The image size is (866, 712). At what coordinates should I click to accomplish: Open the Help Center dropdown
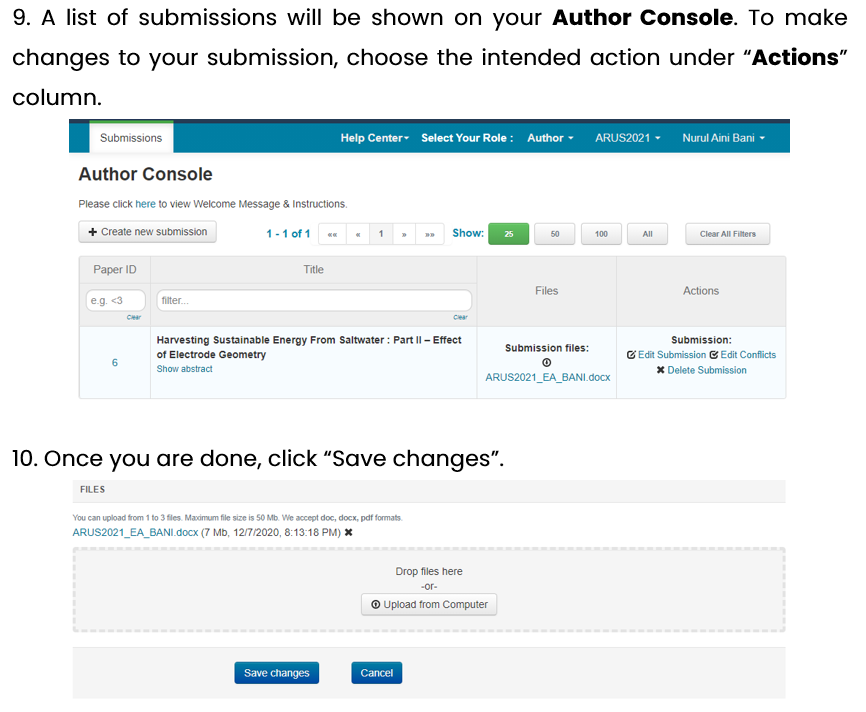(x=374, y=138)
